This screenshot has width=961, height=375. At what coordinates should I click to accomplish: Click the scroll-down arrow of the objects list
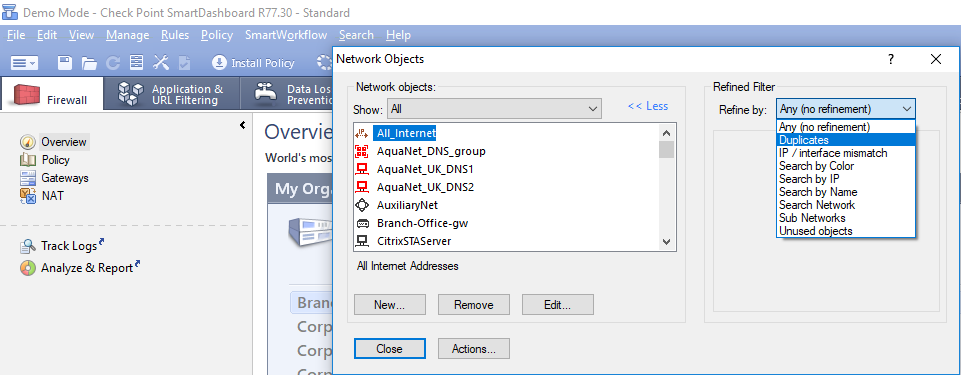point(666,243)
